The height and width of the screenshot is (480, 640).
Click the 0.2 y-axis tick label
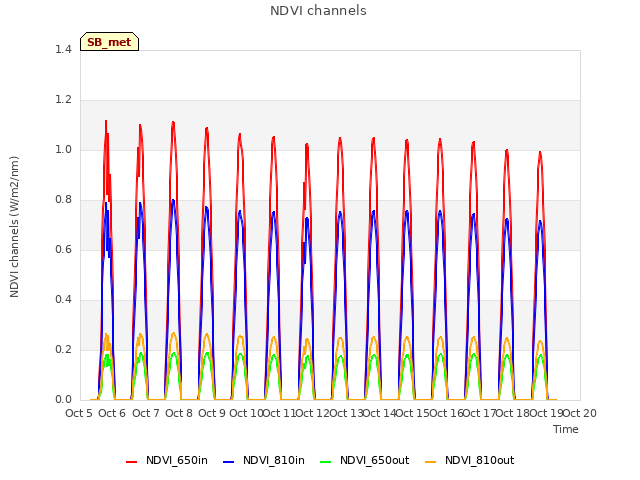(63, 349)
